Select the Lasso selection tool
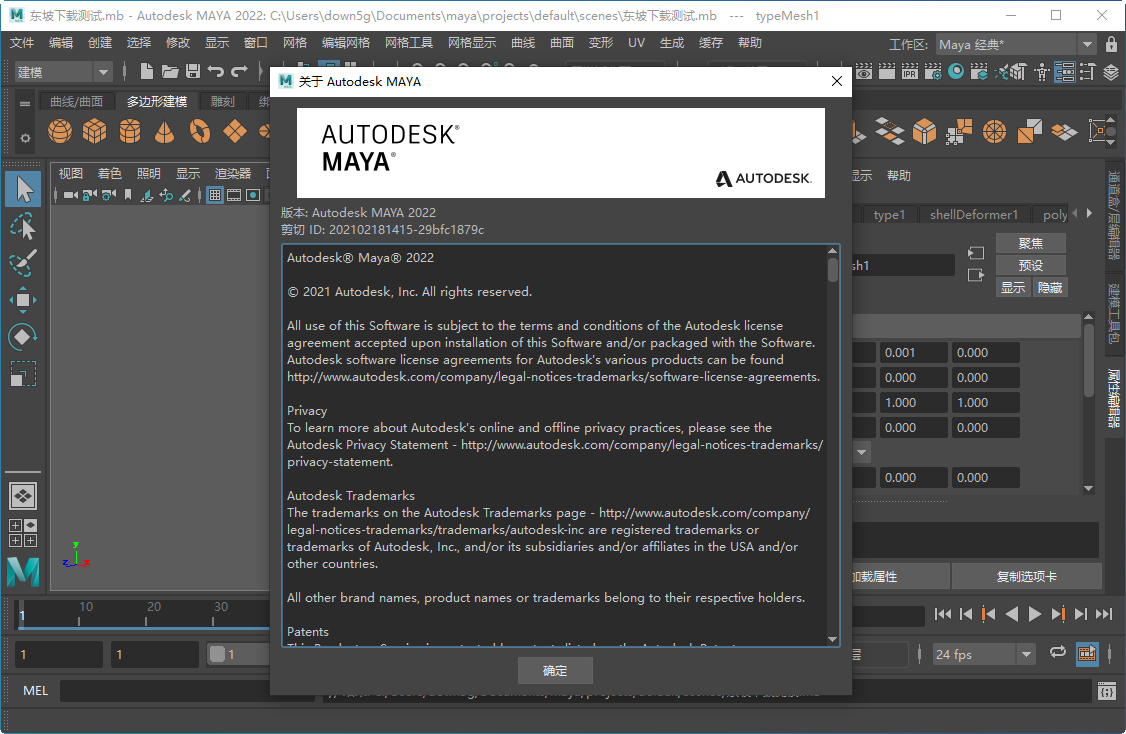This screenshot has width=1126, height=734. point(23,226)
